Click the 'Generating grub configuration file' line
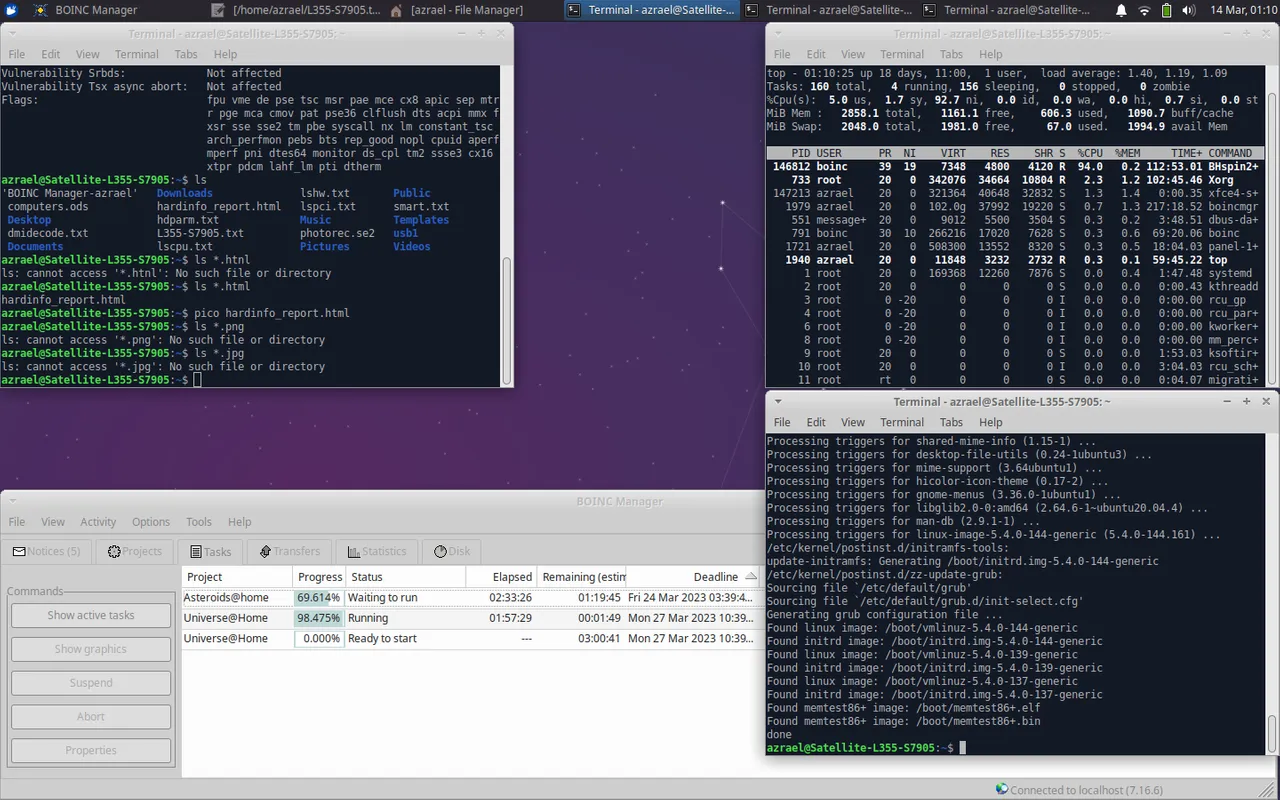The width and height of the screenshot is (1280, 800). [885, 615]
